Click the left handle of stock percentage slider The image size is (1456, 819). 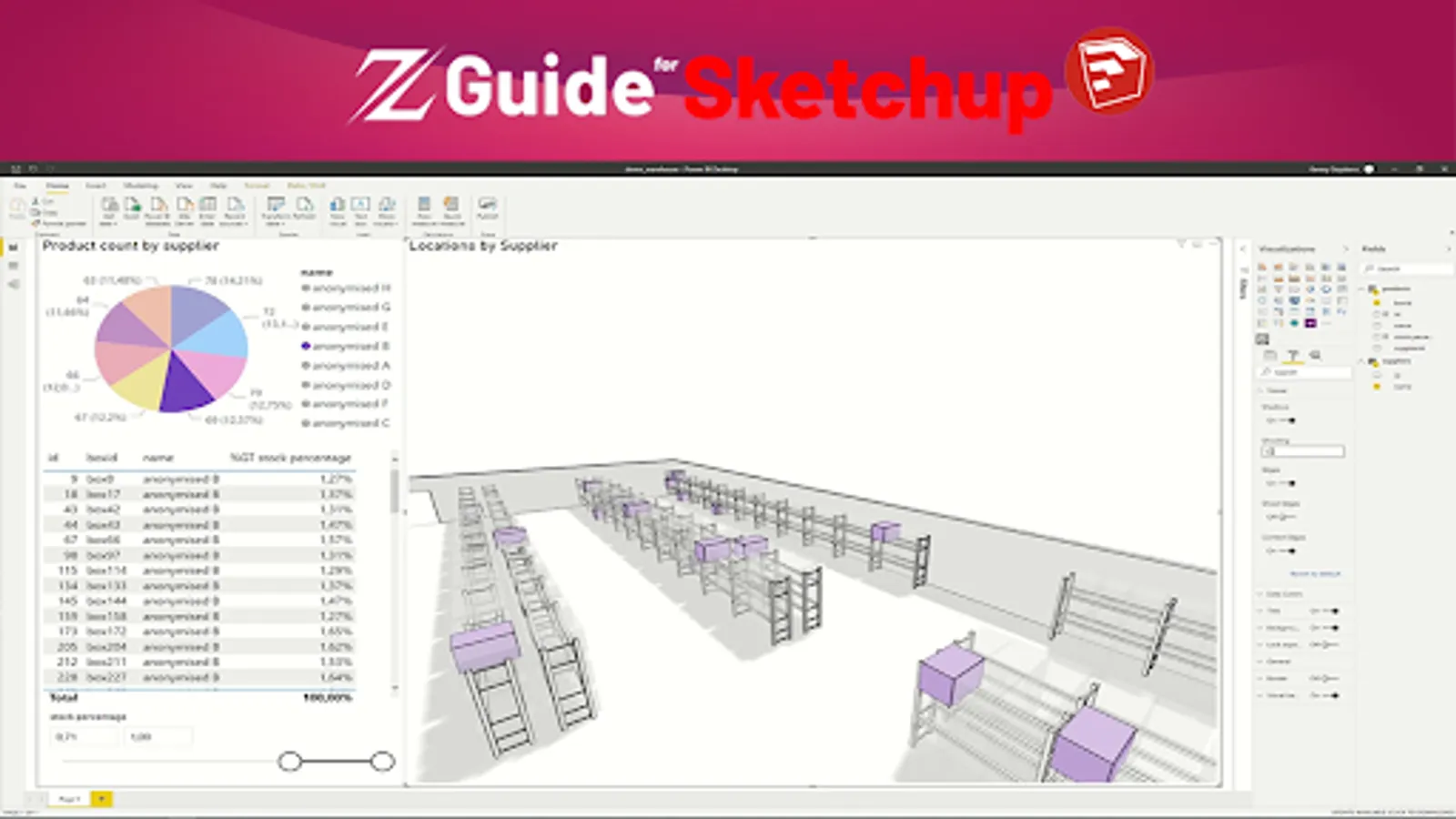(x=290, y=762)
